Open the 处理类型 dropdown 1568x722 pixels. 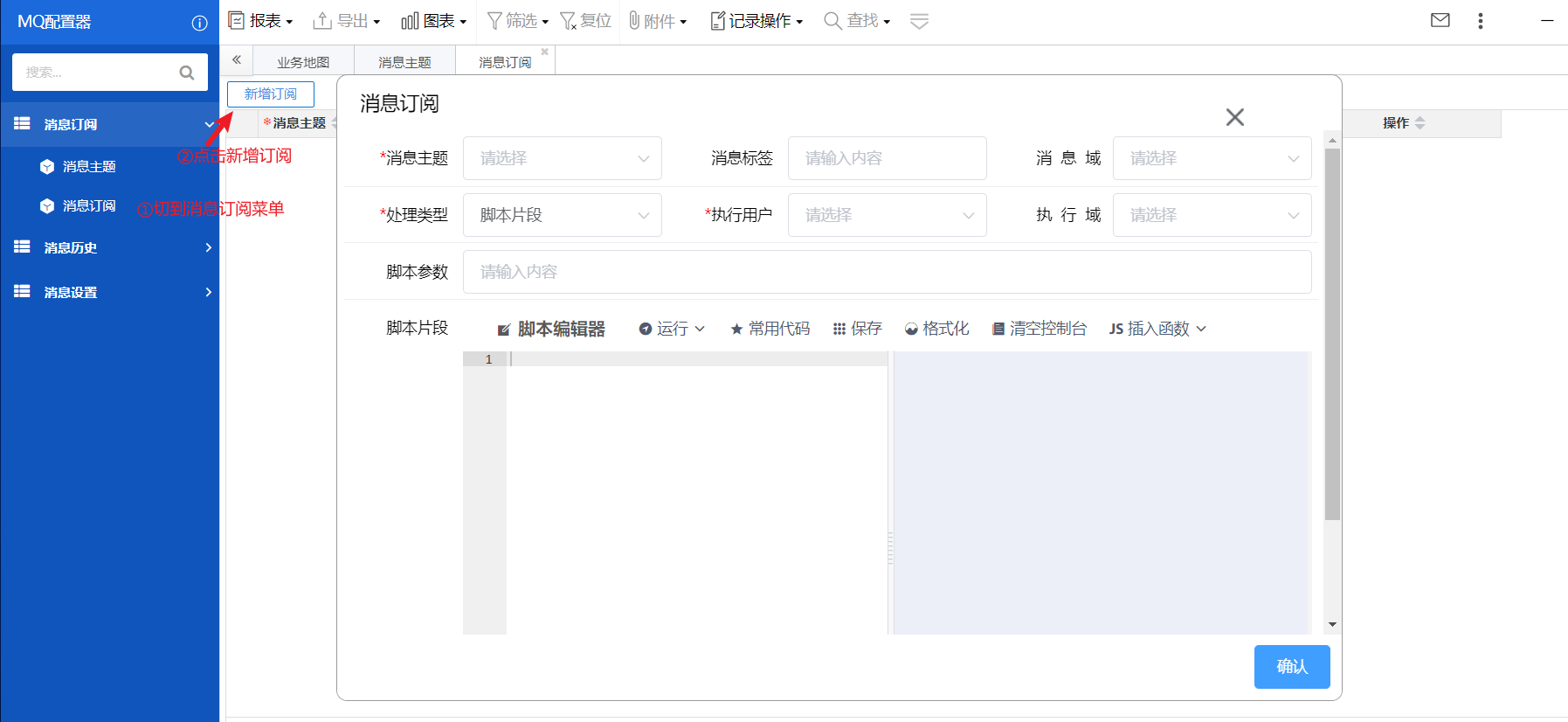coord(563,215)
